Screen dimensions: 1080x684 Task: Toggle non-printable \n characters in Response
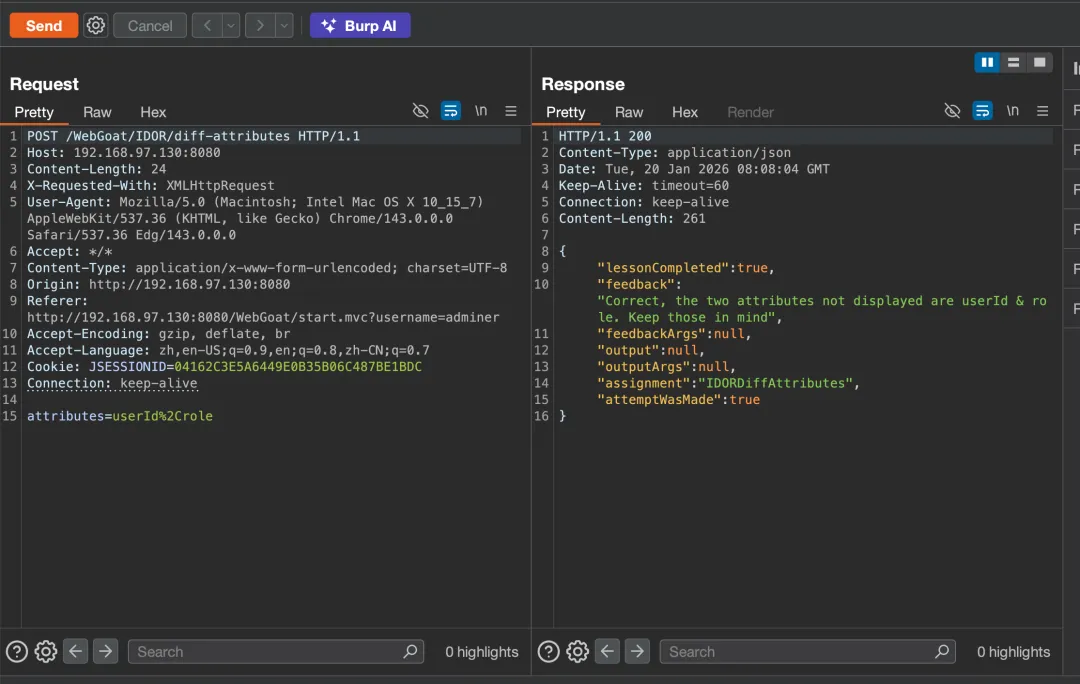[1012, 110]
